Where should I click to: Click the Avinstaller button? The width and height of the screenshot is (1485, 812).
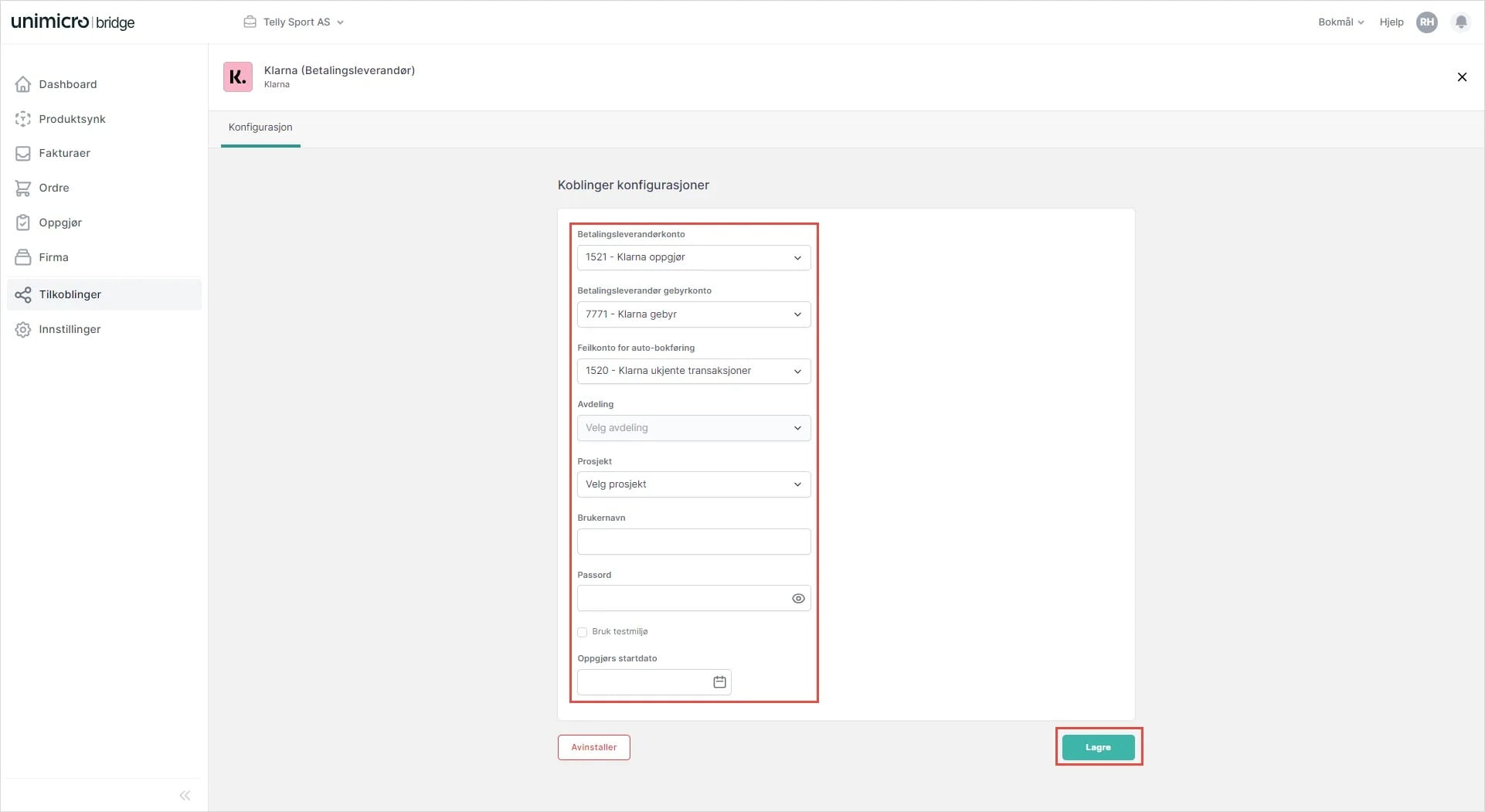tap(593, 747)
